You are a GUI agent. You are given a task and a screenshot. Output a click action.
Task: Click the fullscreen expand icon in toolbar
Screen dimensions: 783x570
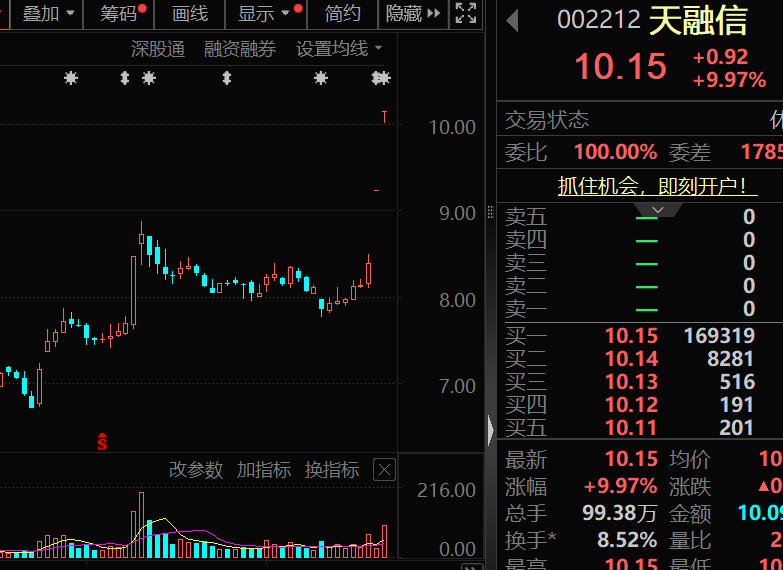click(465, 13)
